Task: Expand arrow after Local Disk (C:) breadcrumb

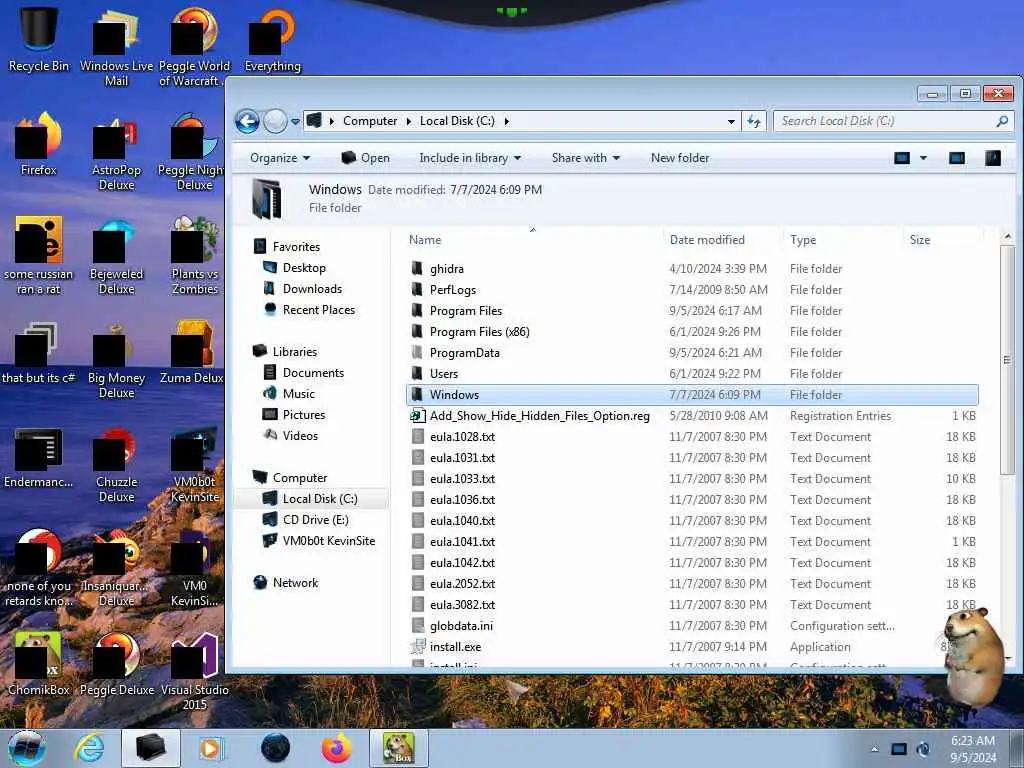Action: pos(507,121)
